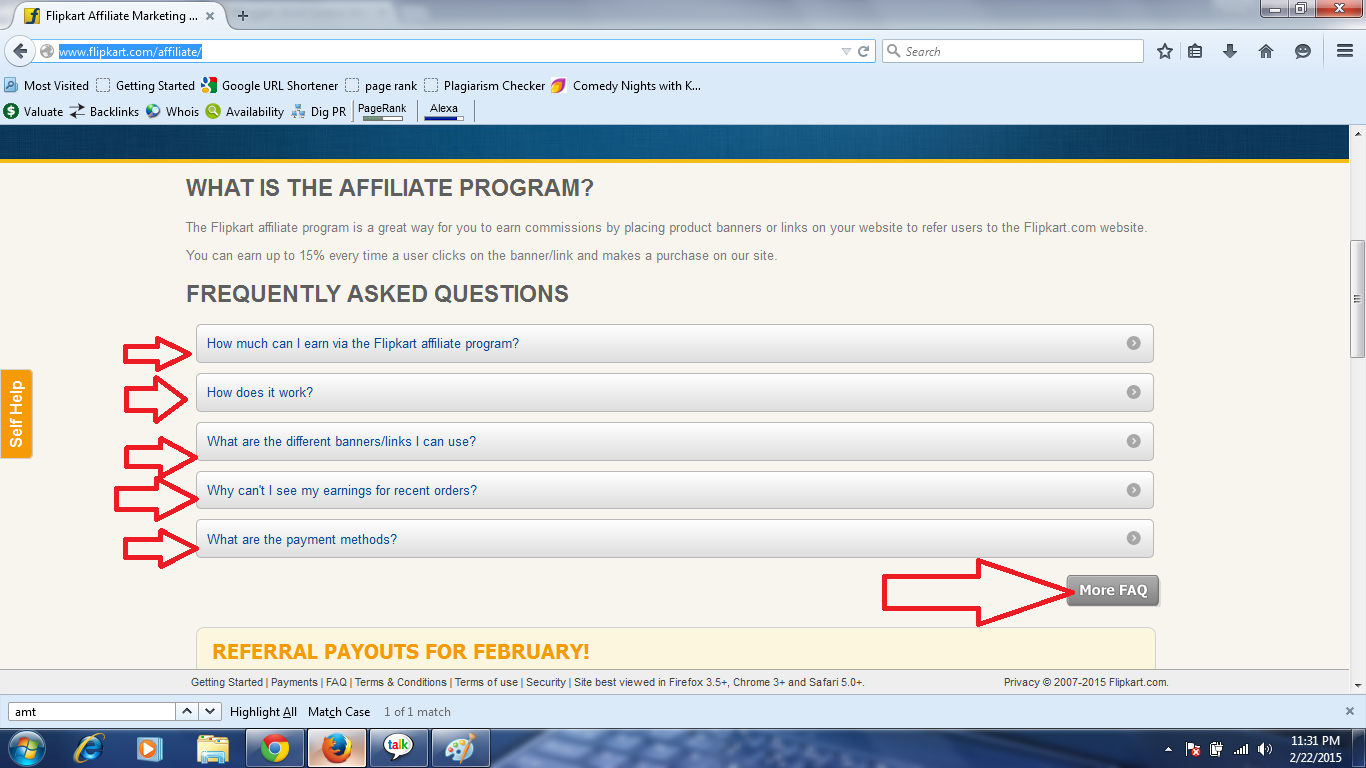The height and width of the screenshot is (768, 1366).
Task: Open the Self Help side tab
Action: click(x=16, y=414)
